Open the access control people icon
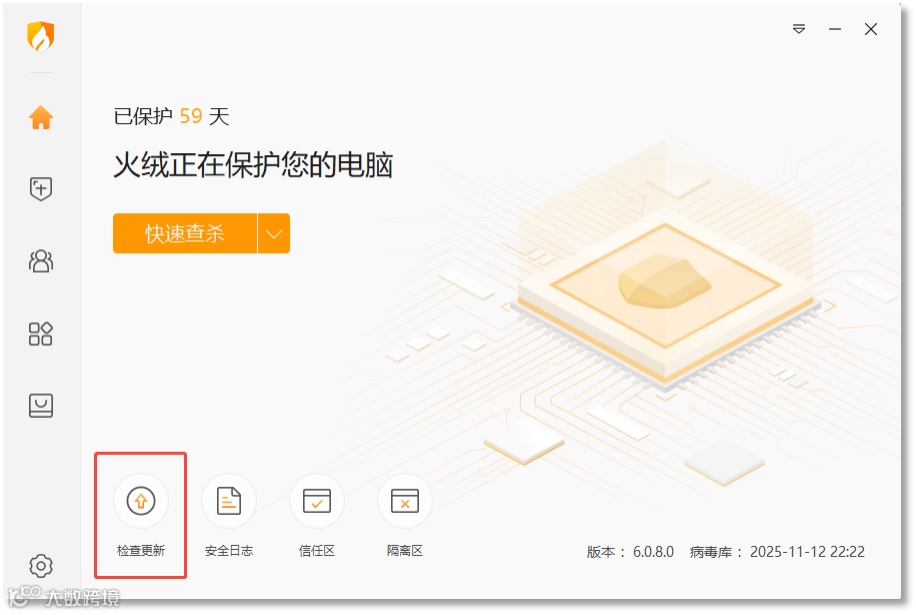916x615 pixels. click(x=41, y=261)
